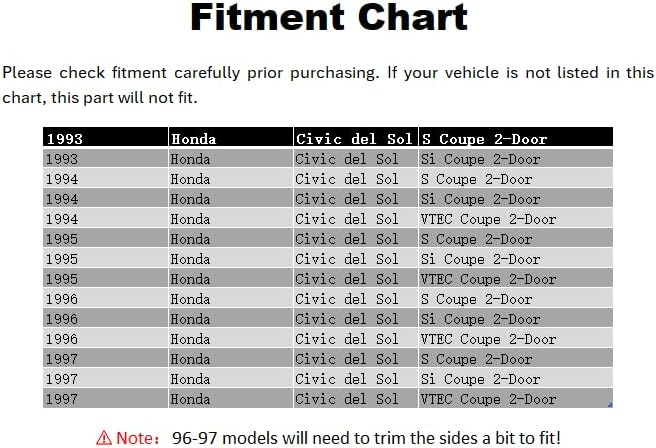
Task: Click the 1995 VTEC Coupe 2-Door cell
Action: [516, 279]
